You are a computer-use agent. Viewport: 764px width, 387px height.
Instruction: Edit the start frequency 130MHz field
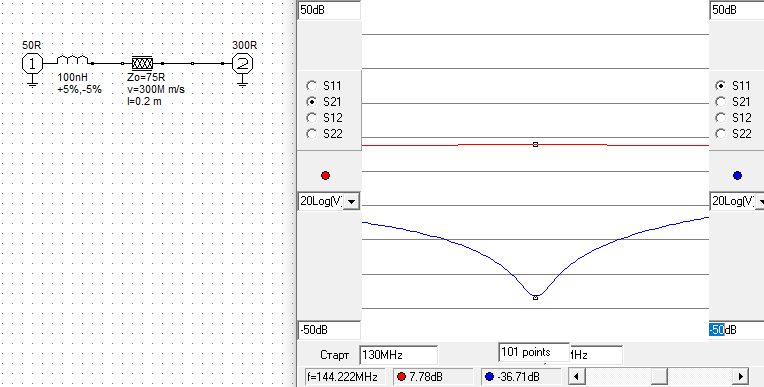coord(399,355)
